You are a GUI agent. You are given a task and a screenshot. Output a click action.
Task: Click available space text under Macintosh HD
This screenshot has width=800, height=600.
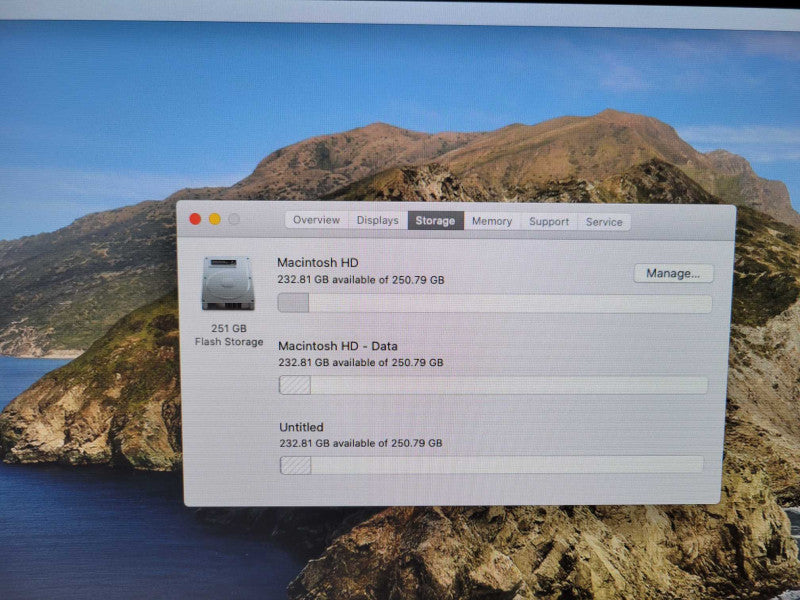[361, 280]
